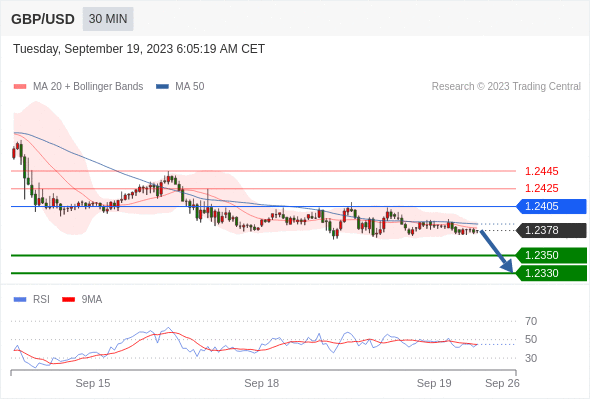Click the GBP/USD pair title
Viewport: 590px width, 400px height.
[43, 19]
